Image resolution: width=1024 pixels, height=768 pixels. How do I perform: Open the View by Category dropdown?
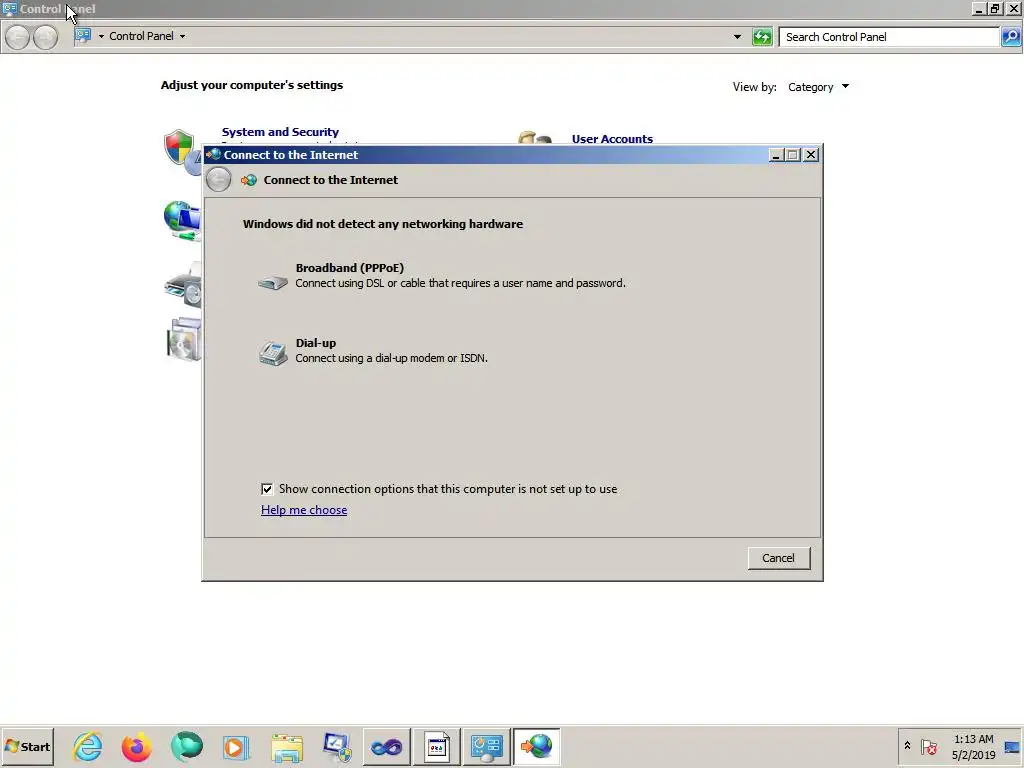[818, 87]
